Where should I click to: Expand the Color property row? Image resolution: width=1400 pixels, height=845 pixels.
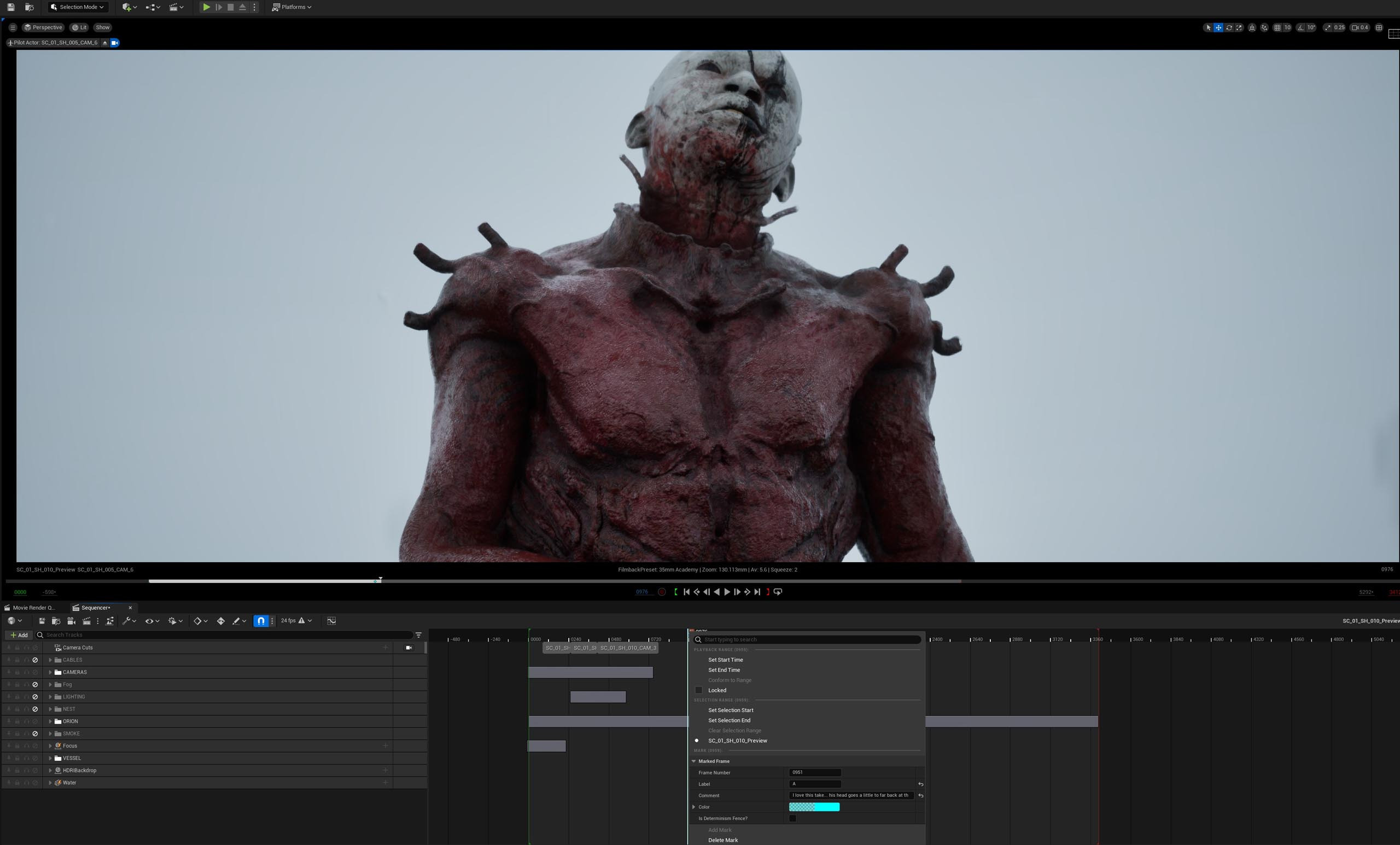tap(694, 807)
